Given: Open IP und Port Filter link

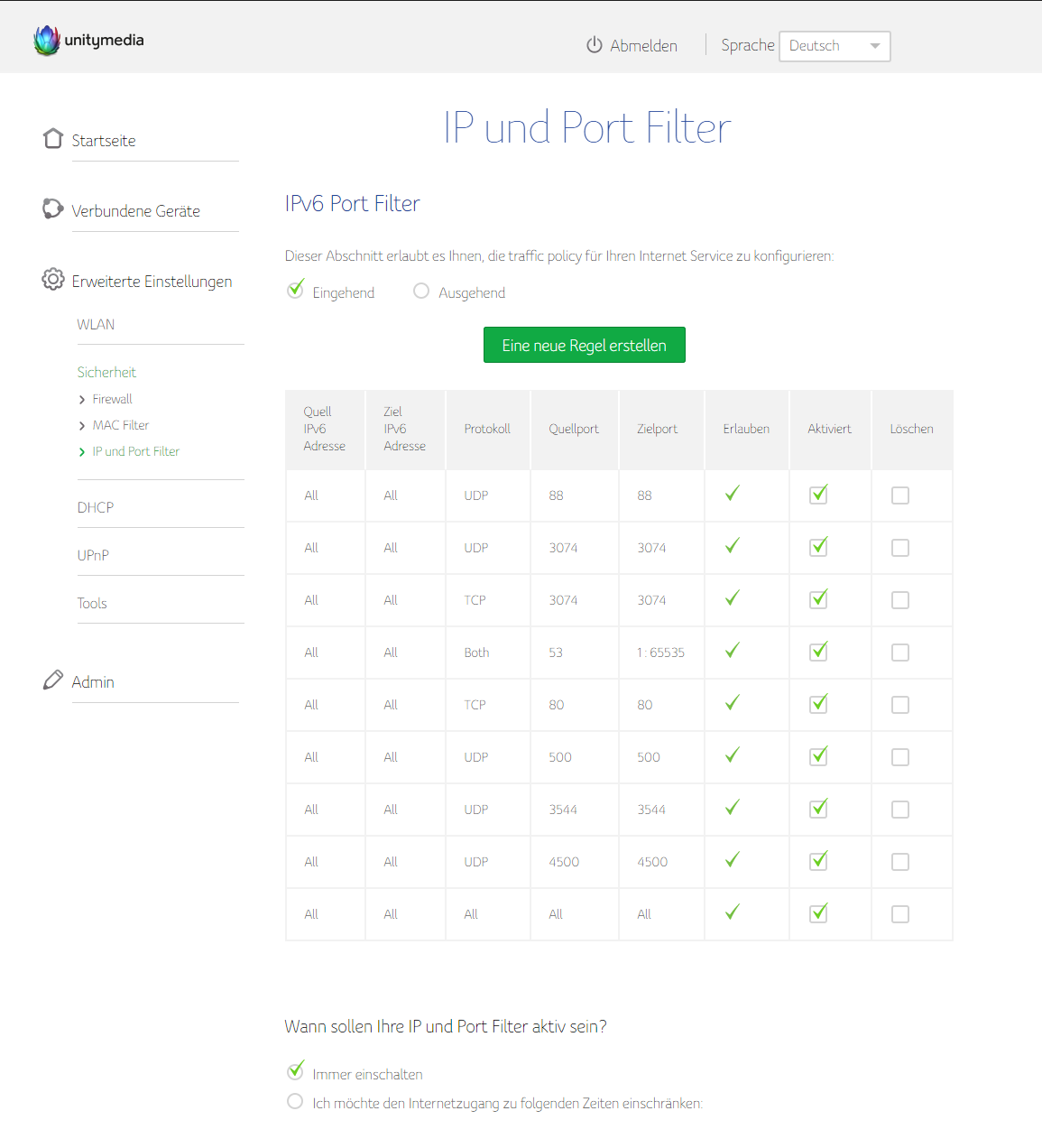Looking at the screenshot, I should tap(136, 451).
